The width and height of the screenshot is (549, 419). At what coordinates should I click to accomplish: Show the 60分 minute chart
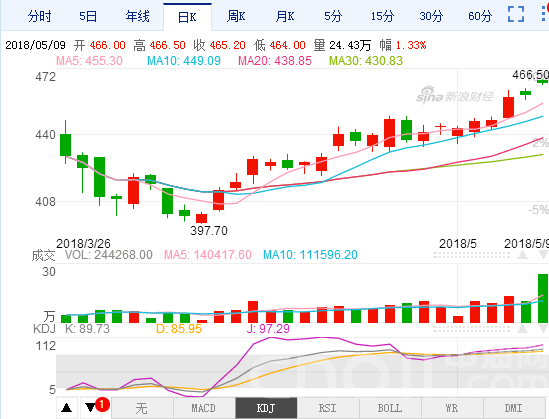[480, 16]
